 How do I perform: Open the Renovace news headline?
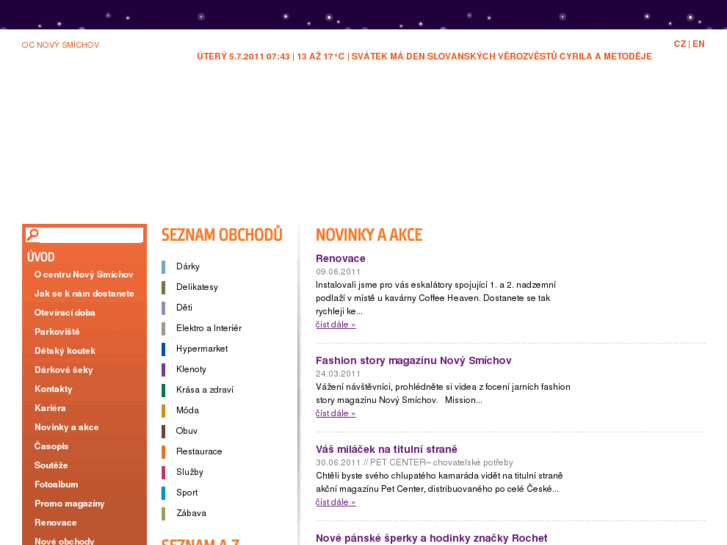pyautogui.click(x=340, y=258)
